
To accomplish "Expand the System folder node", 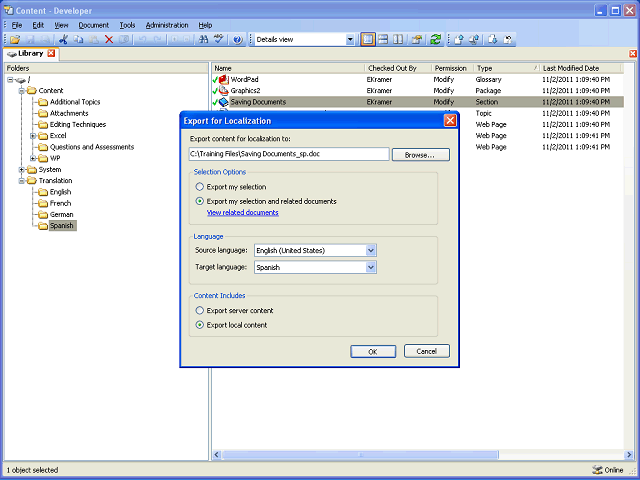I will tap(22, 169).
